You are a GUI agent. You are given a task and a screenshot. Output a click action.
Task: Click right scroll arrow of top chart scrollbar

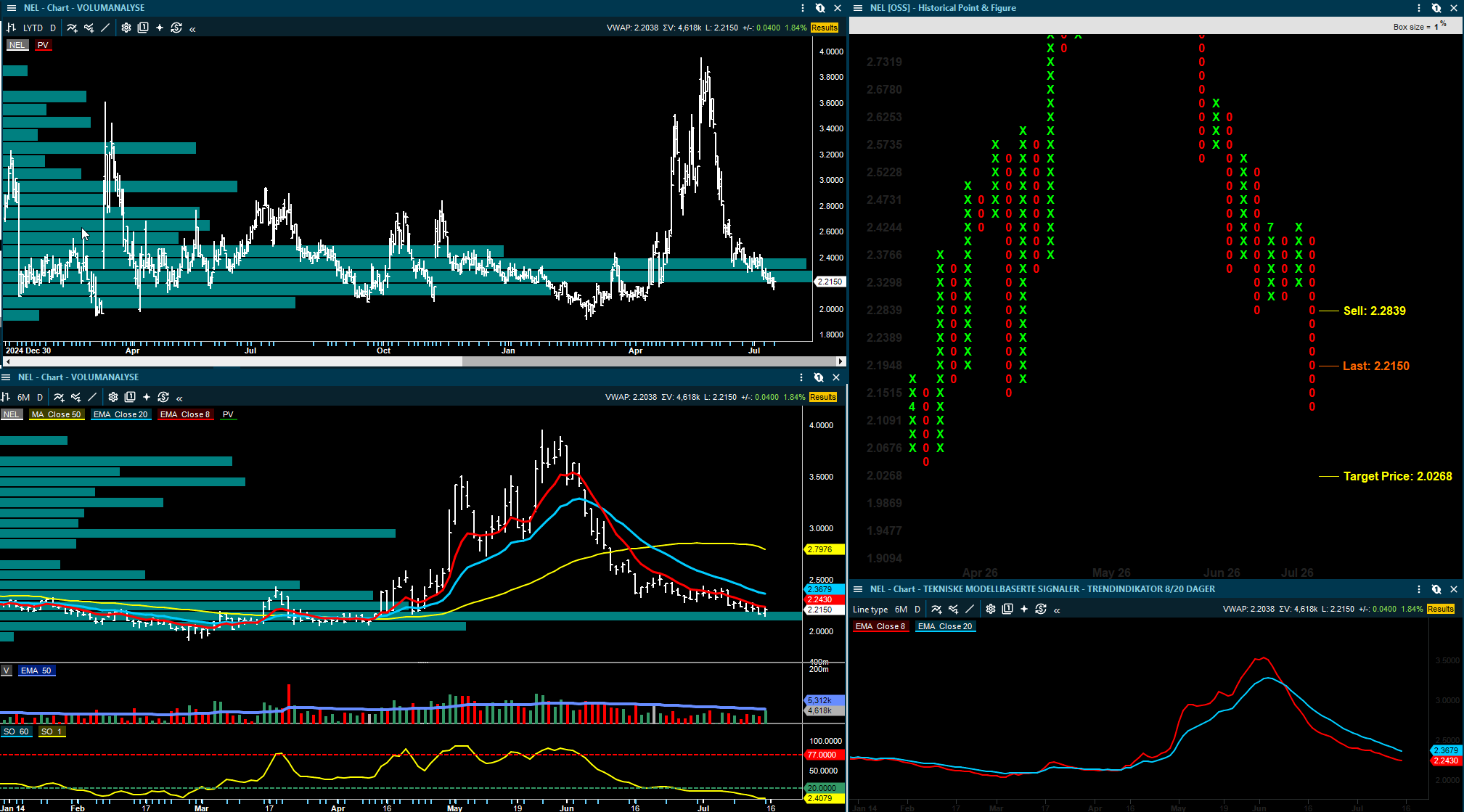pos(841,361)
